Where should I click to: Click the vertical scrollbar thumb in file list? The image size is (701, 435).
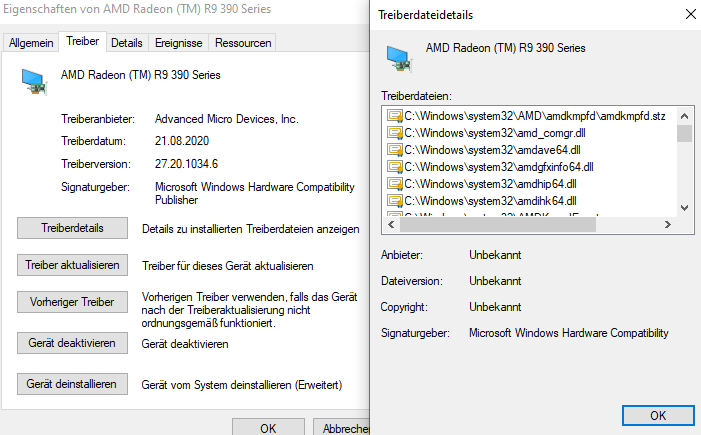pyautogui.click(x=684, y=133)
